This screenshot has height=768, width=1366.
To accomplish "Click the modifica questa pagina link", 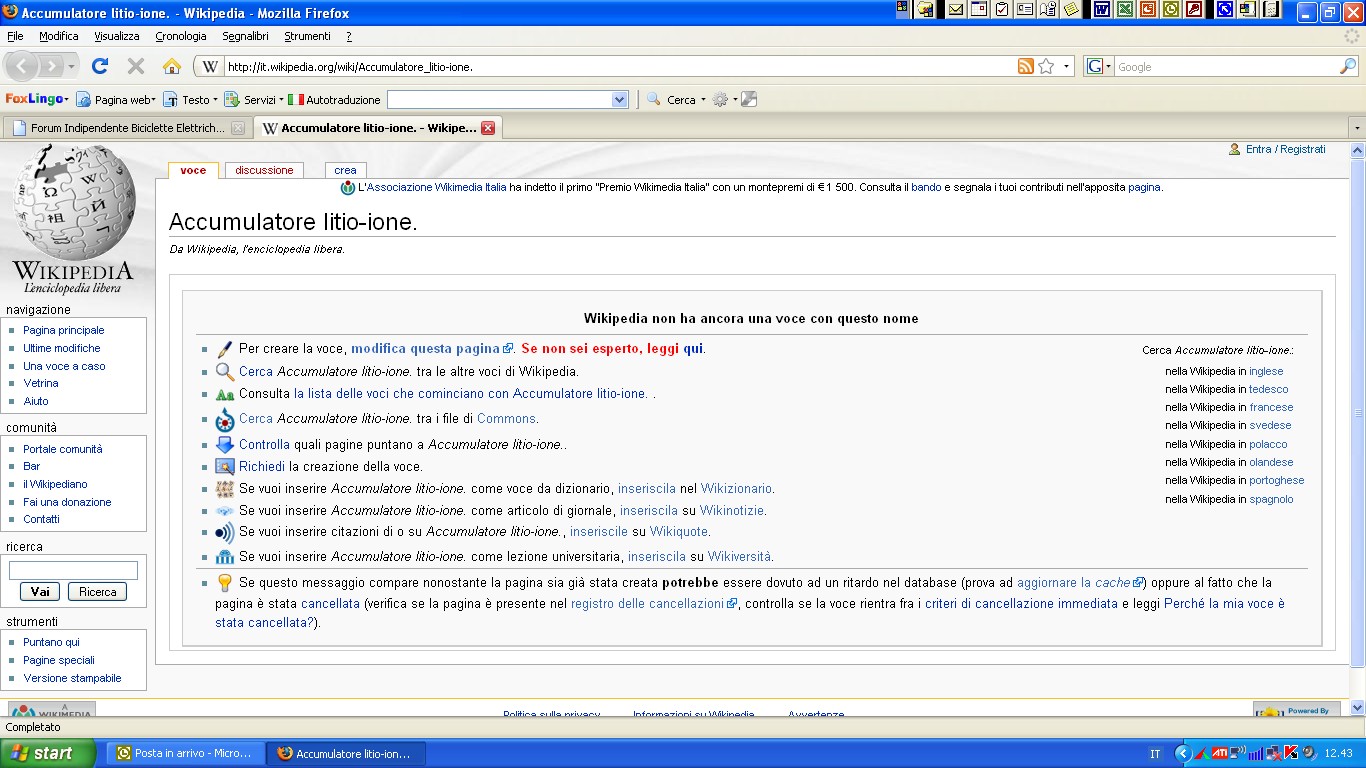I will pos(425,349).
